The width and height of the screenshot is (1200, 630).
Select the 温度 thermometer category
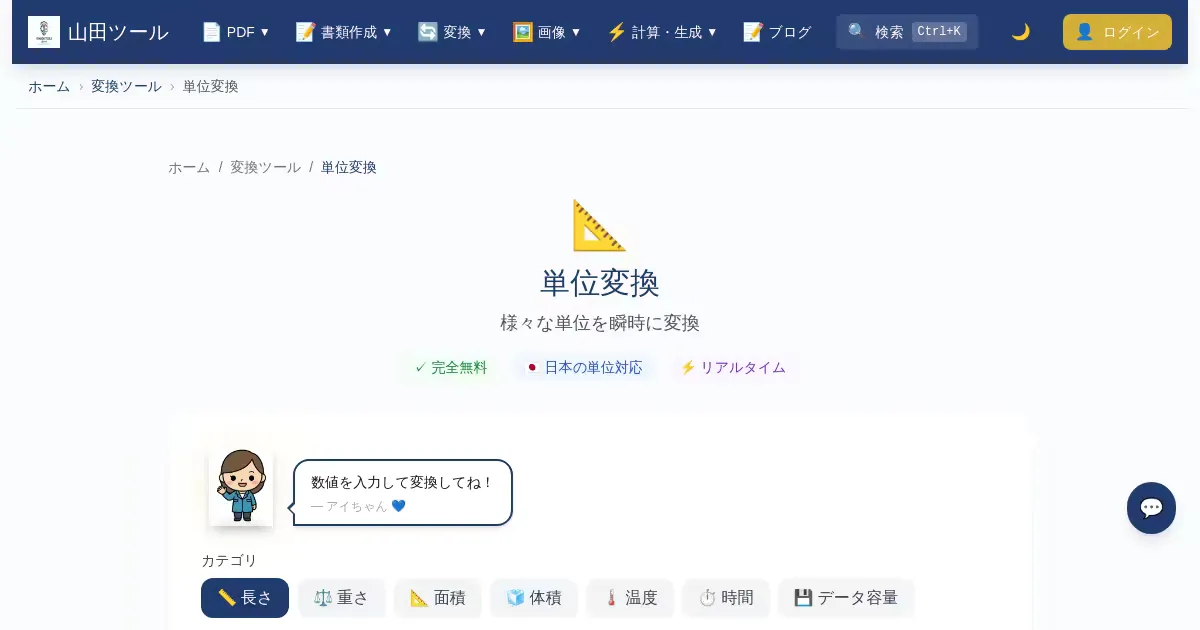point(630,598)
